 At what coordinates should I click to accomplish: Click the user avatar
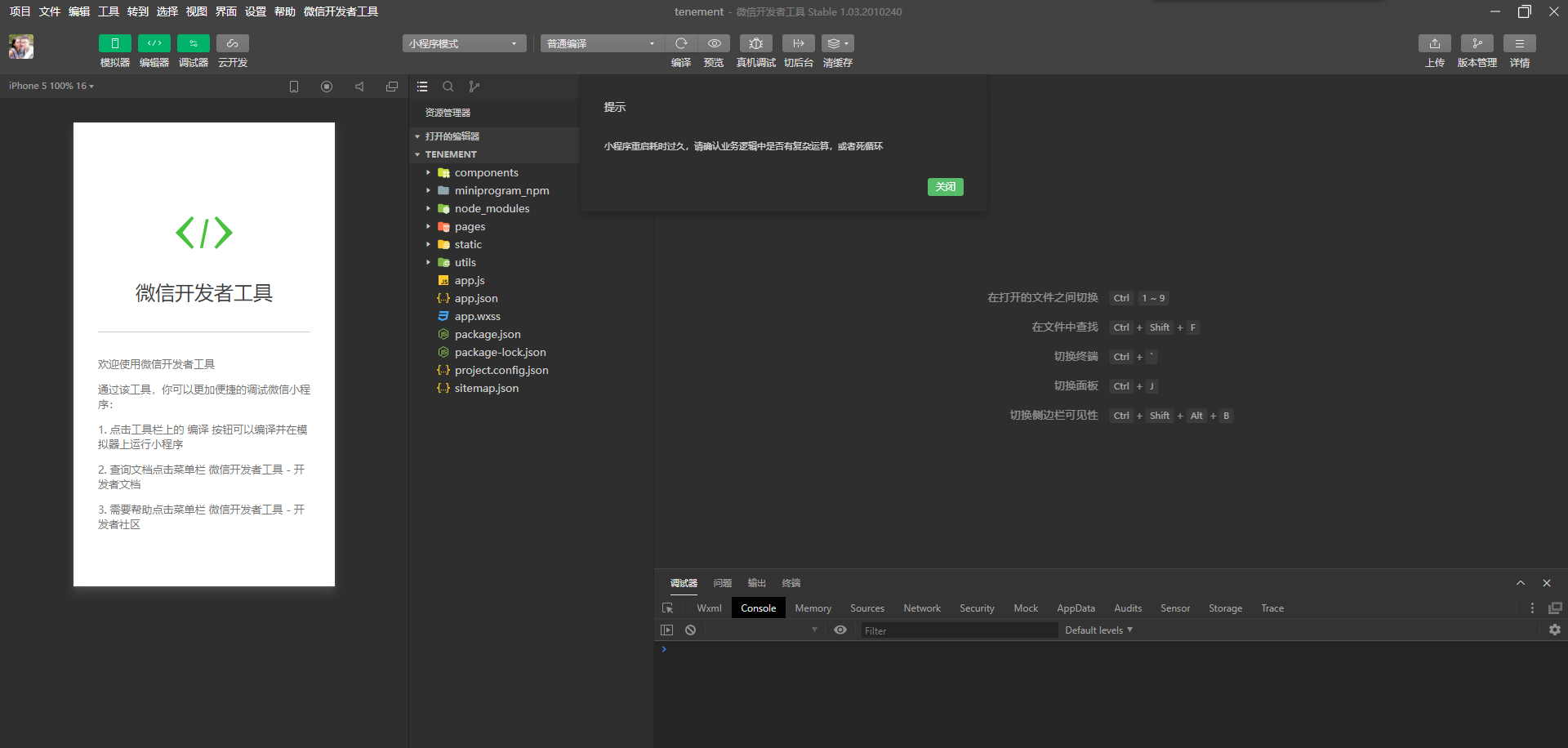point(21,47)
